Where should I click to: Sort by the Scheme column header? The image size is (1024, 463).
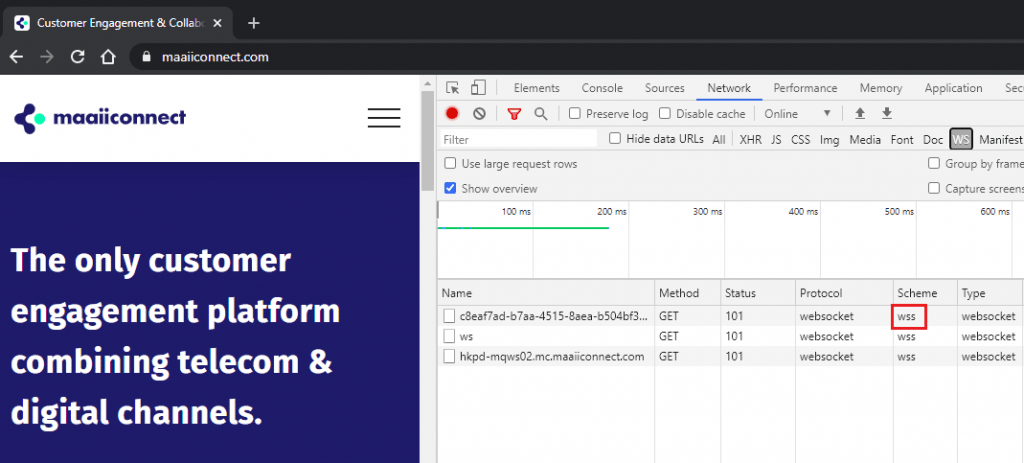925,293
